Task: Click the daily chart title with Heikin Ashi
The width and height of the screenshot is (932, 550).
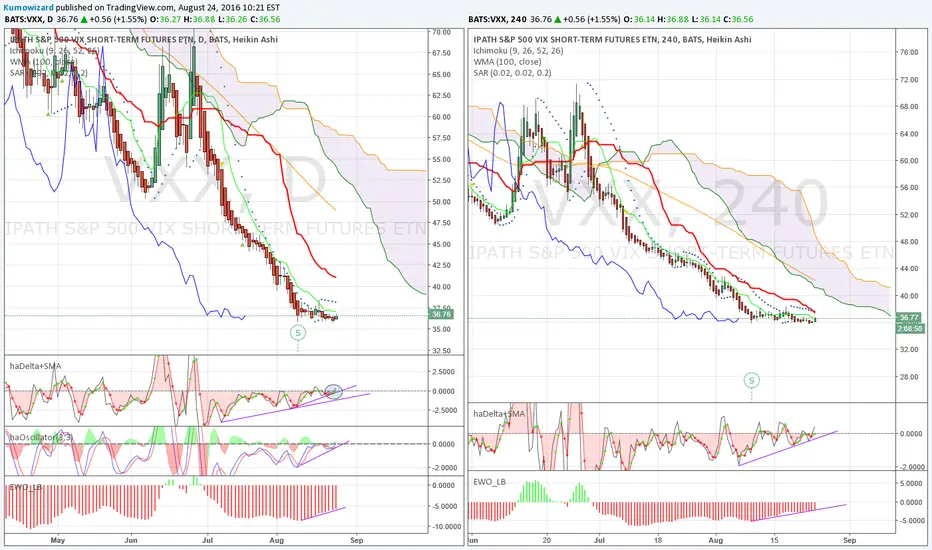Action: pos(143,39)
